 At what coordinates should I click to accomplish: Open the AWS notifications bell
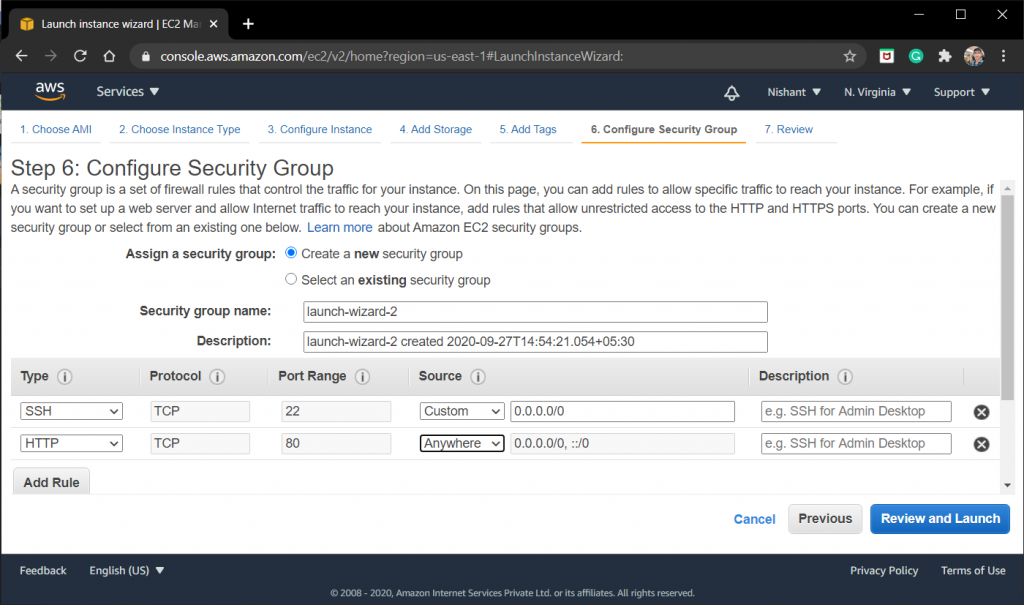[x=731, y=91]
